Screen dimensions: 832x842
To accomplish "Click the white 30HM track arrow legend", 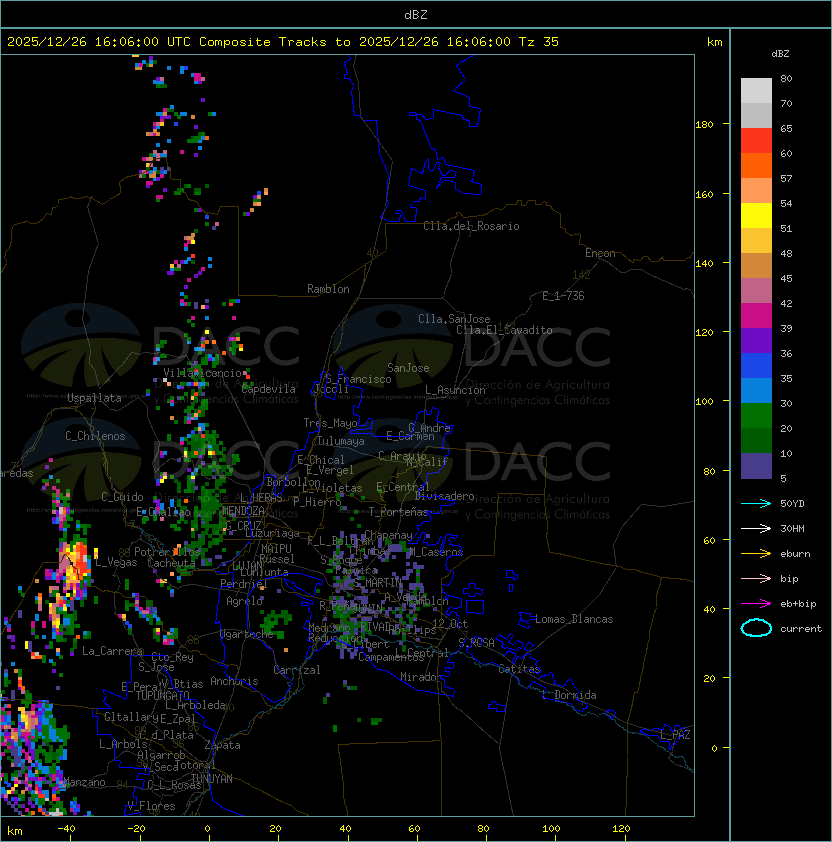I will 756,528.
